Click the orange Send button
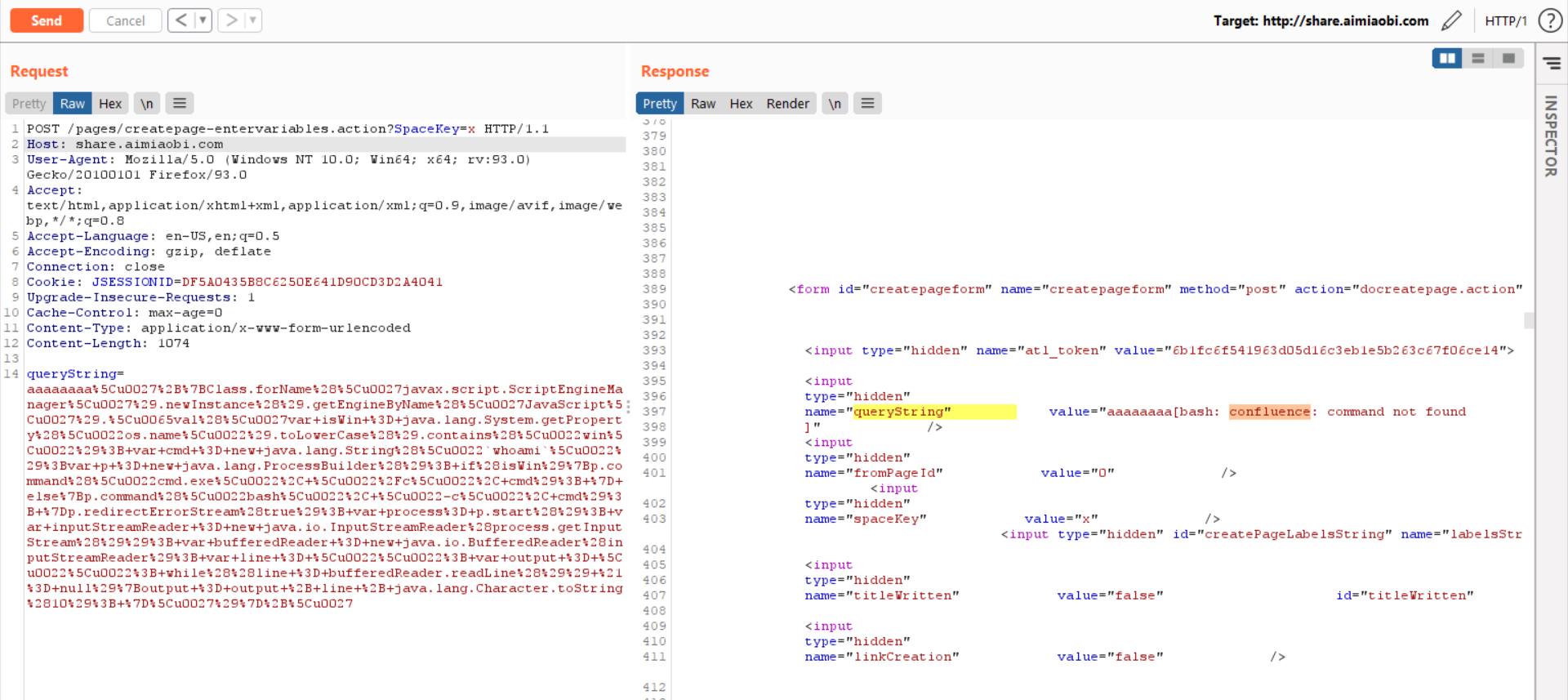 pos(47,20)
